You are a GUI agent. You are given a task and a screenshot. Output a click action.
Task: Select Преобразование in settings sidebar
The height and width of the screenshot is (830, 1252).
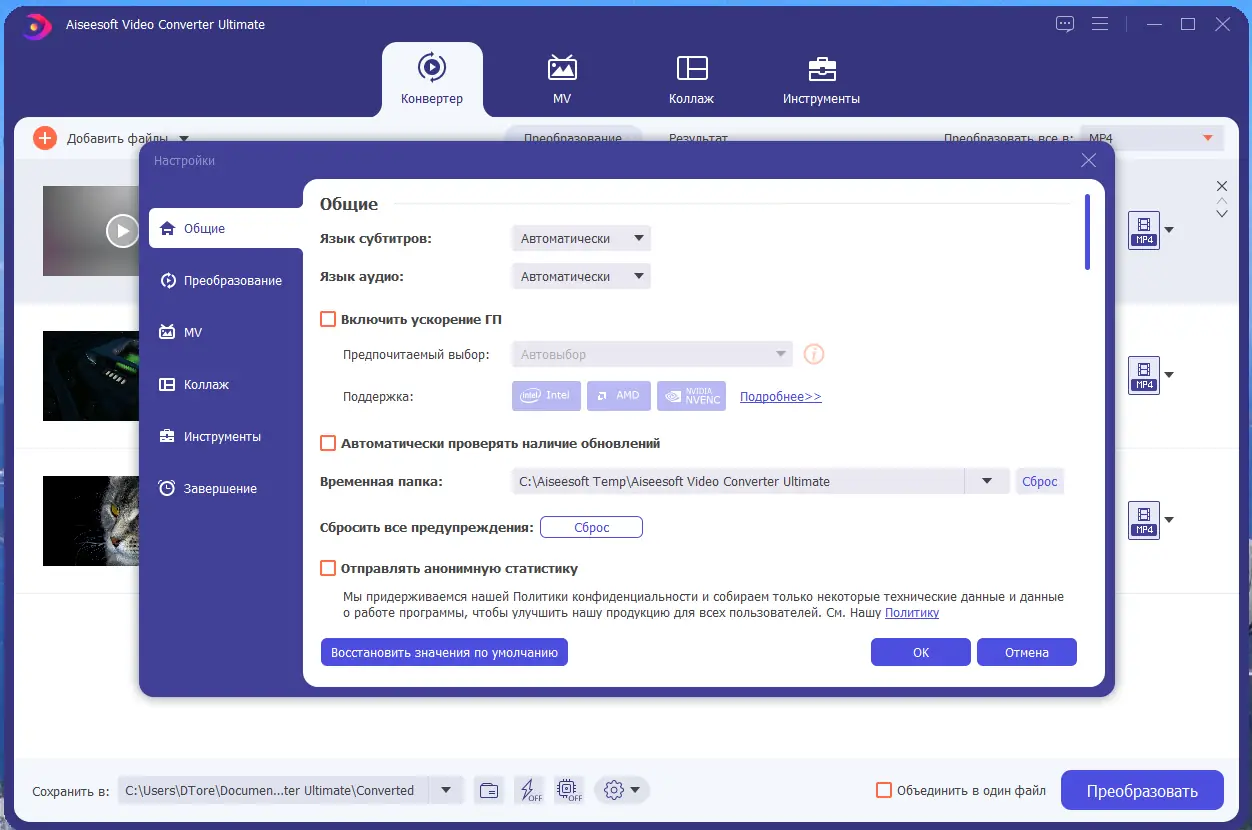click(221, 281)
